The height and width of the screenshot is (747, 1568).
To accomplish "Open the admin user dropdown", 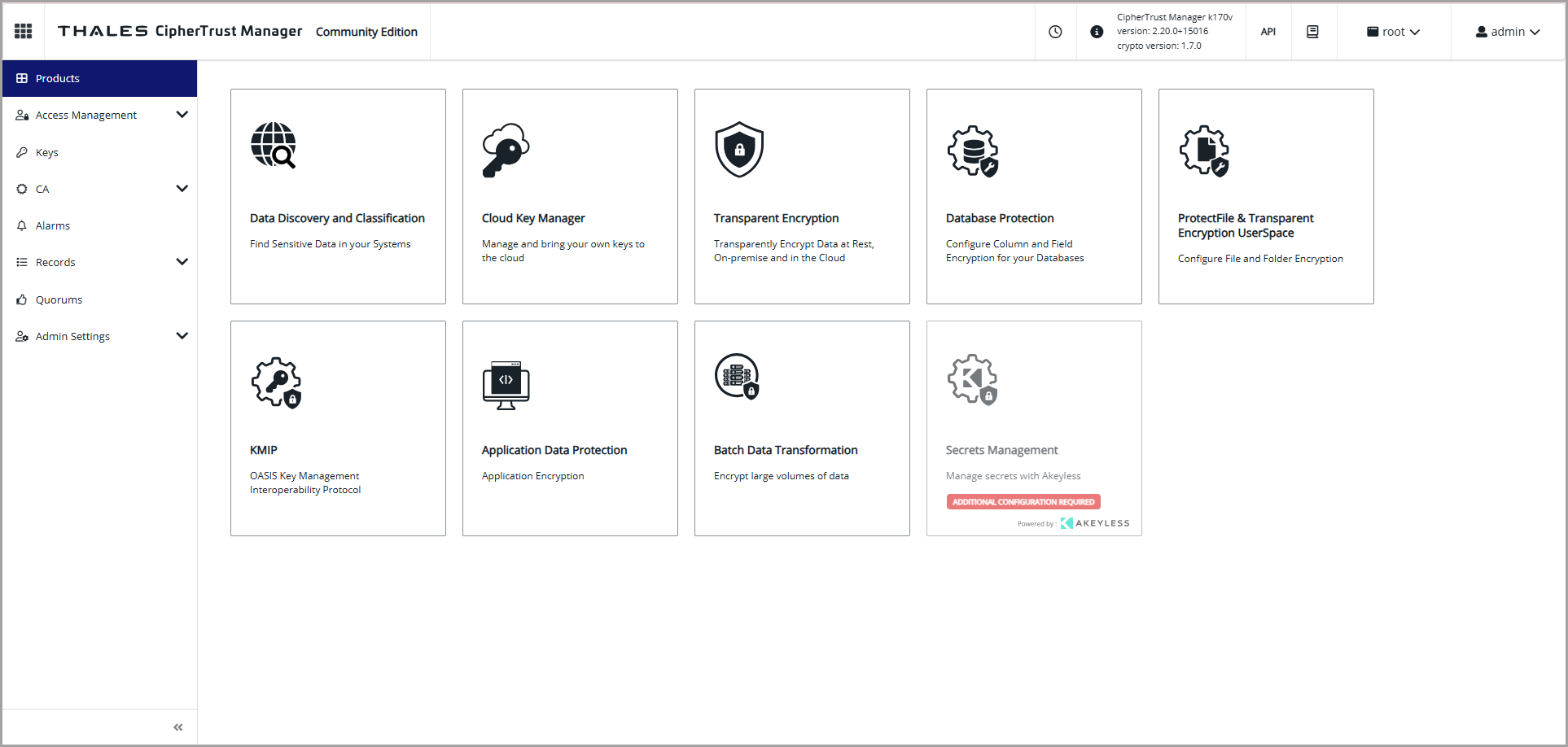I will point(1508,32).
